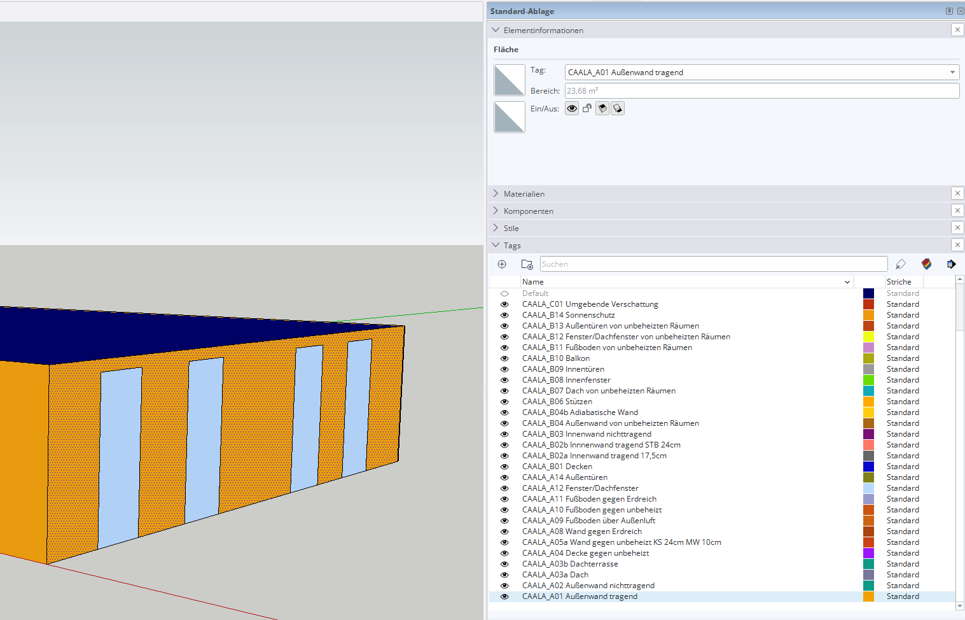
Task: Click the Add Tag Folder icon
Action: pos(527,264)
